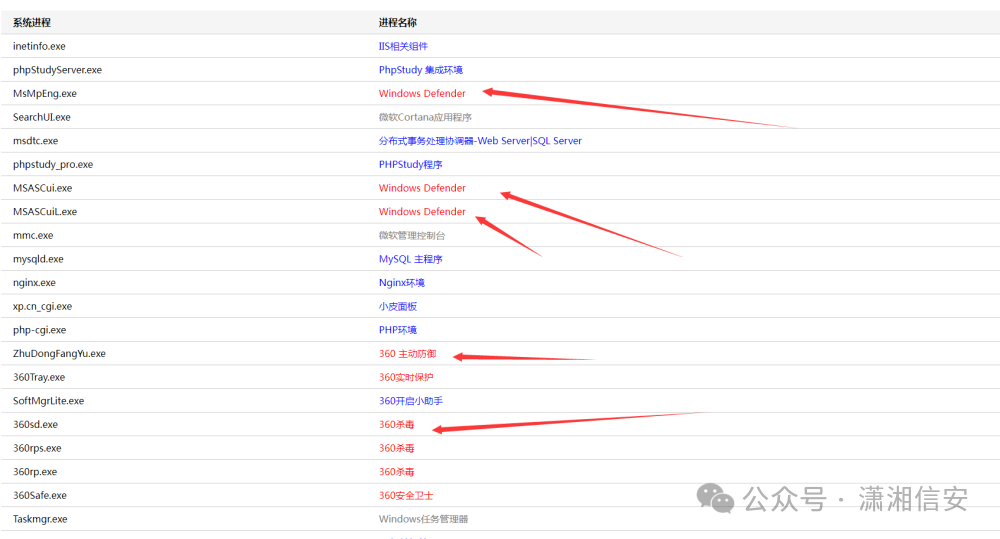Click the 进程名称 column header
The width and height of the screenshot is (1000, 539).
397,23
